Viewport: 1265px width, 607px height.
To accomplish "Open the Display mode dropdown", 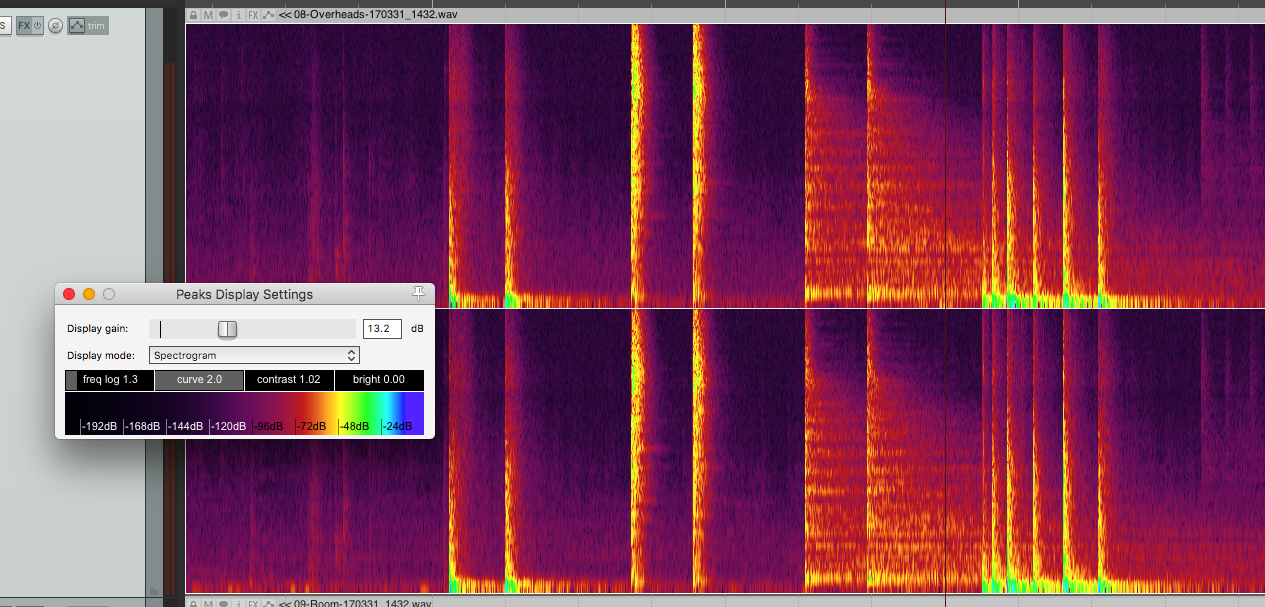I will pos(253,354).
